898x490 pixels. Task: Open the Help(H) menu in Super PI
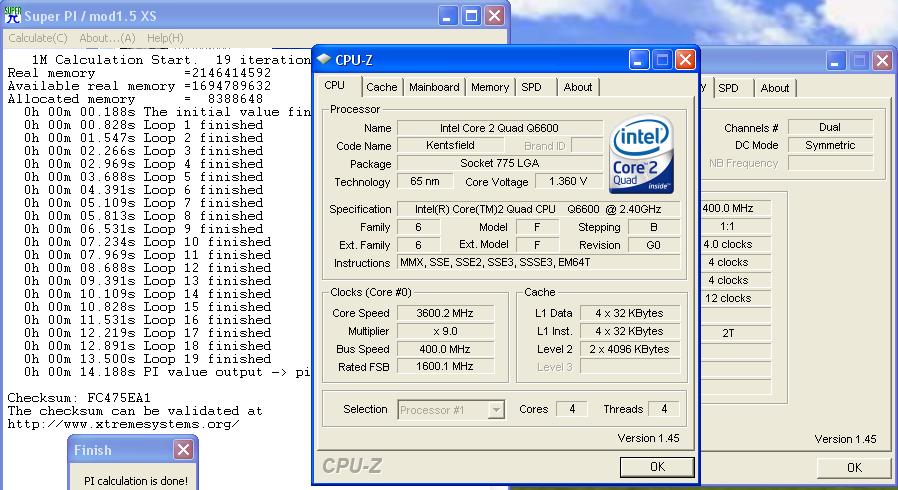[x=165, y=38]
